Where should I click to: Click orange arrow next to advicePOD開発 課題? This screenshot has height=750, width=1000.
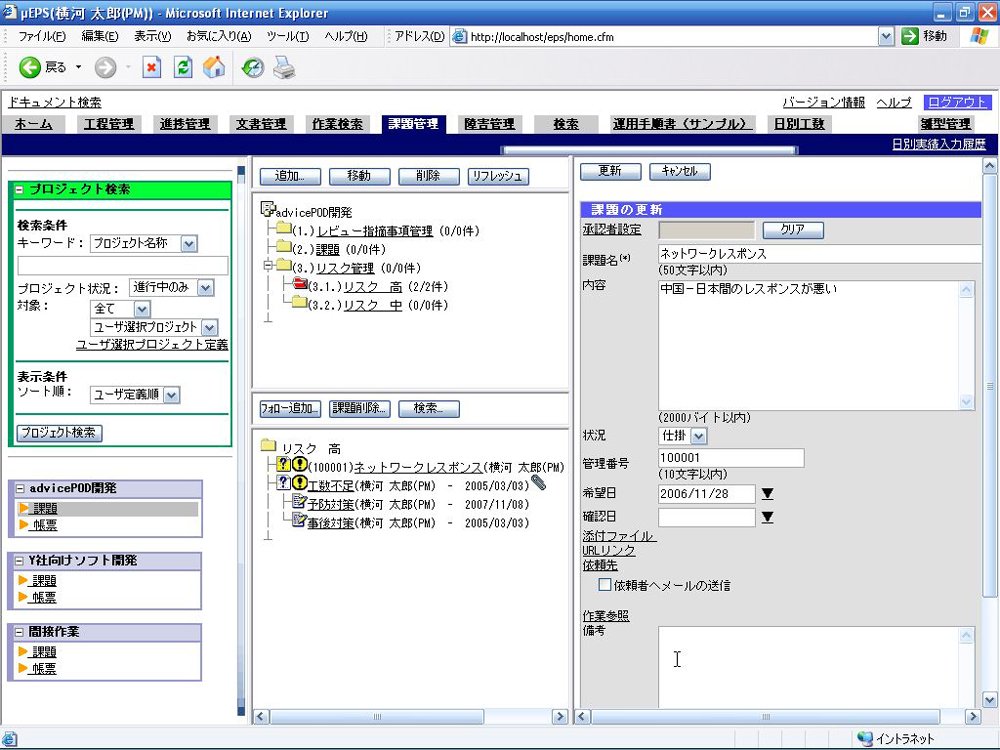24,508
